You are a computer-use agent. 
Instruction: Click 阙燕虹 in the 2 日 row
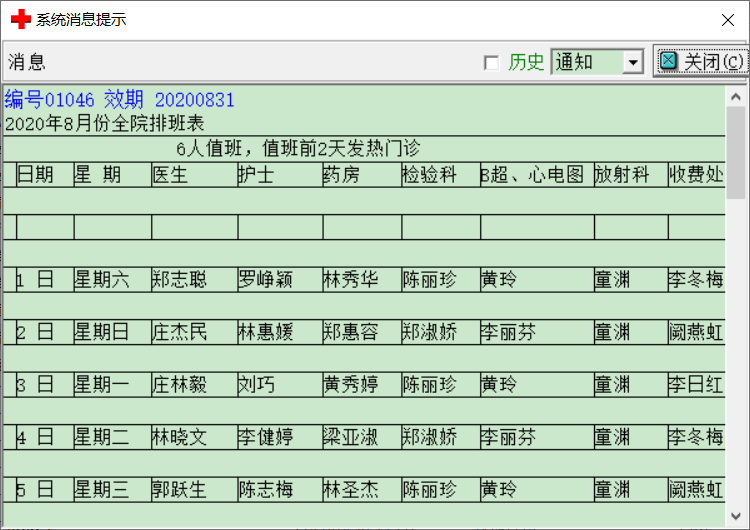(696, 332)
